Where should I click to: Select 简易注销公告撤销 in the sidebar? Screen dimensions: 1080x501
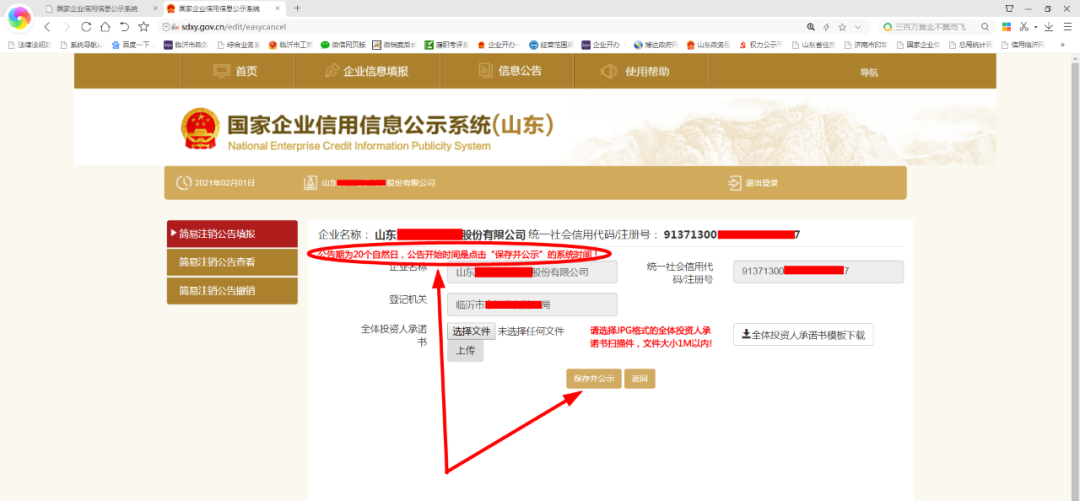tap(232, 291)
